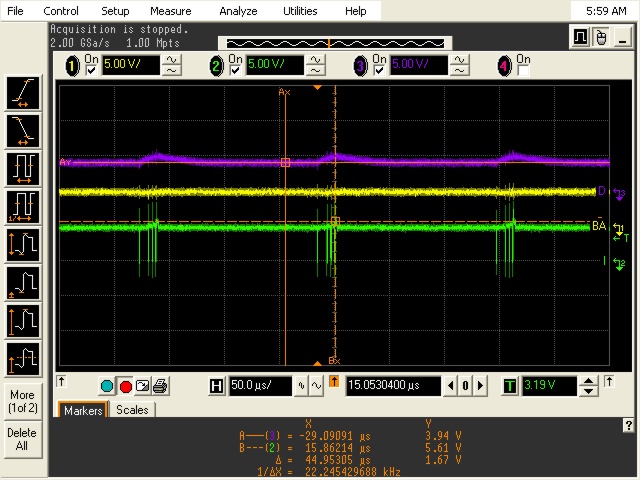Toggle channel 1 On checkbox
This screenshot has height=480, width=640.
(91, 71)
